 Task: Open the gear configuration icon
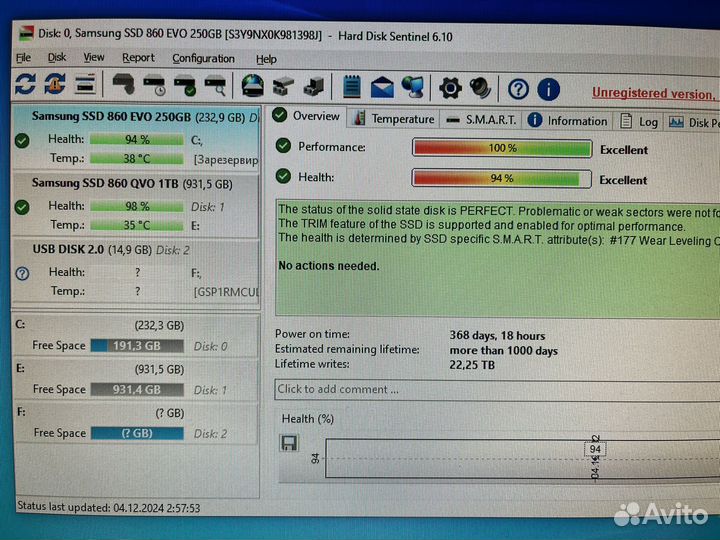450,88
